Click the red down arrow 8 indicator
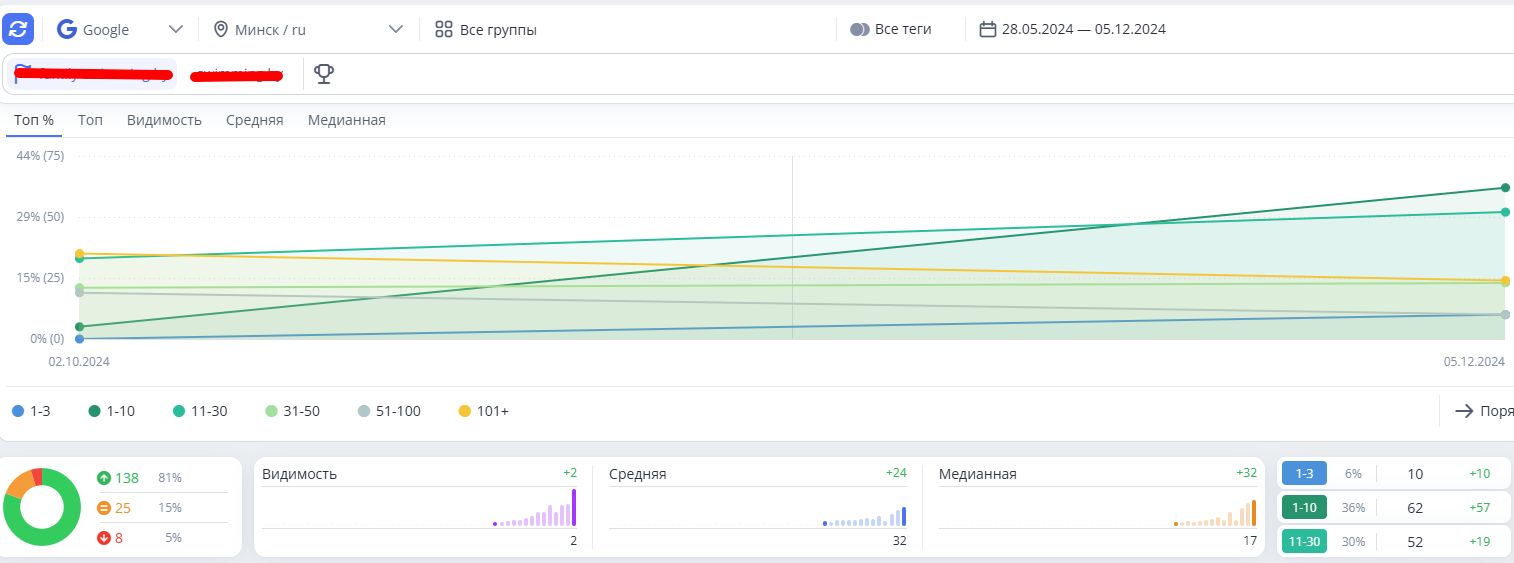Viewport: 1514px width, 563px height. coord(103,538)
